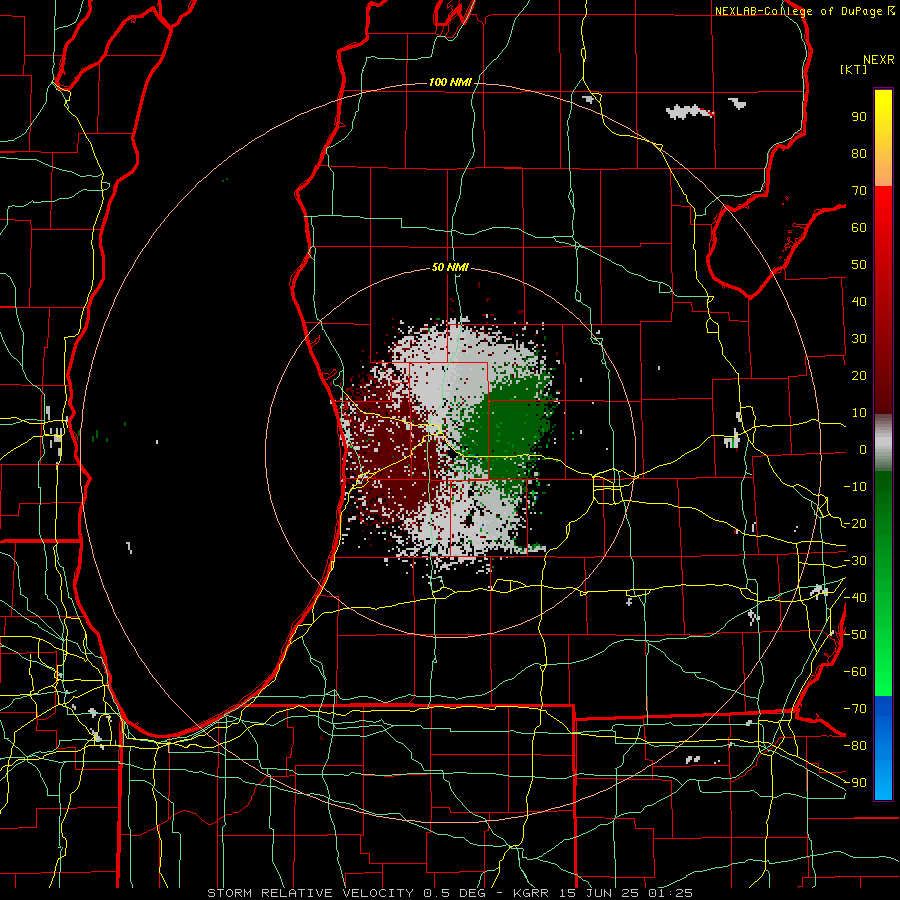The height and width of the screenshot is (900, 900).
Task: Select the gray near-zero segment of the color bar
Action: pos(883,445)
